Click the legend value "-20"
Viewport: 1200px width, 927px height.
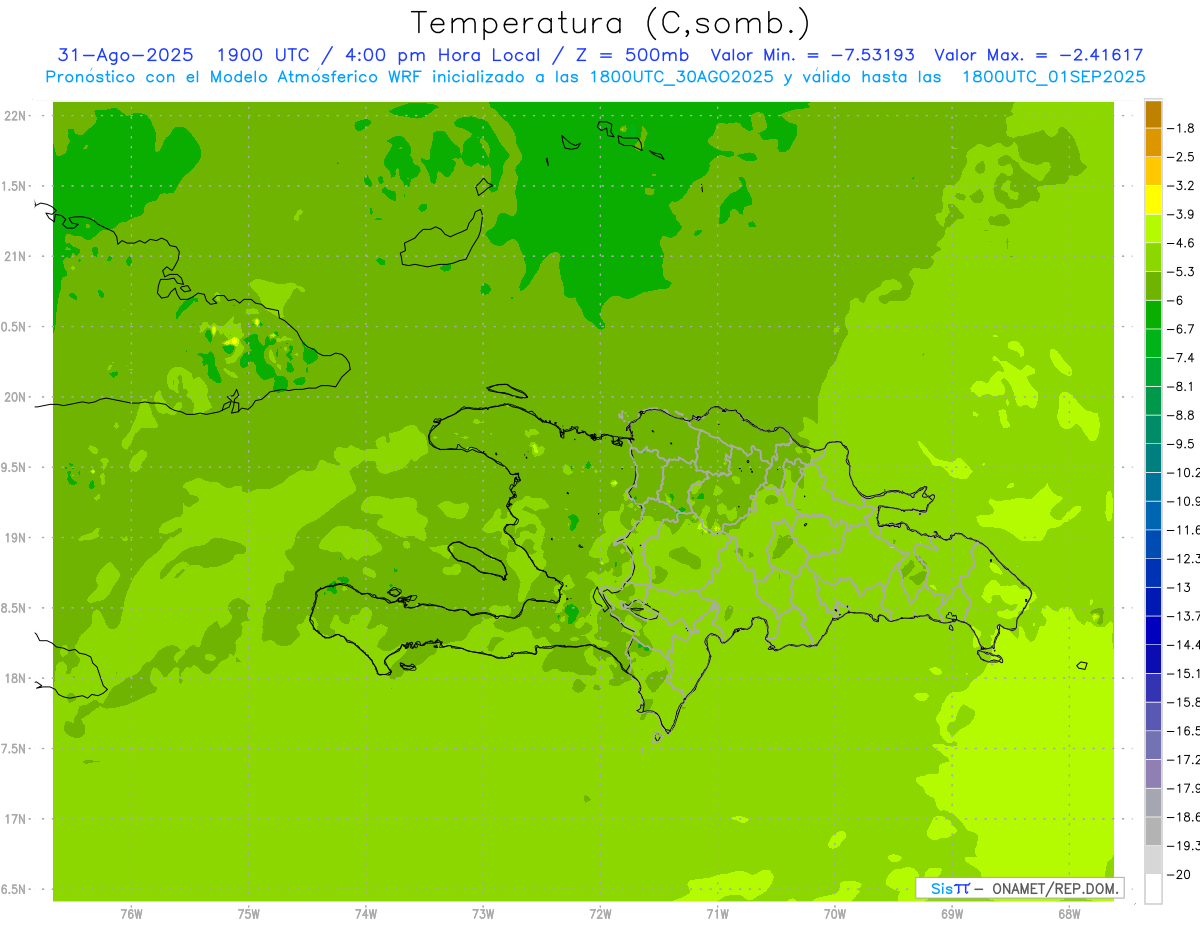[x=1179, y=875]
